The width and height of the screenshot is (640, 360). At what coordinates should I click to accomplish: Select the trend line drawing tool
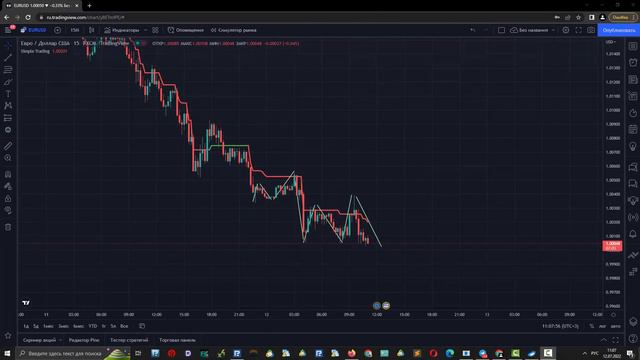[x=8, y=58]
